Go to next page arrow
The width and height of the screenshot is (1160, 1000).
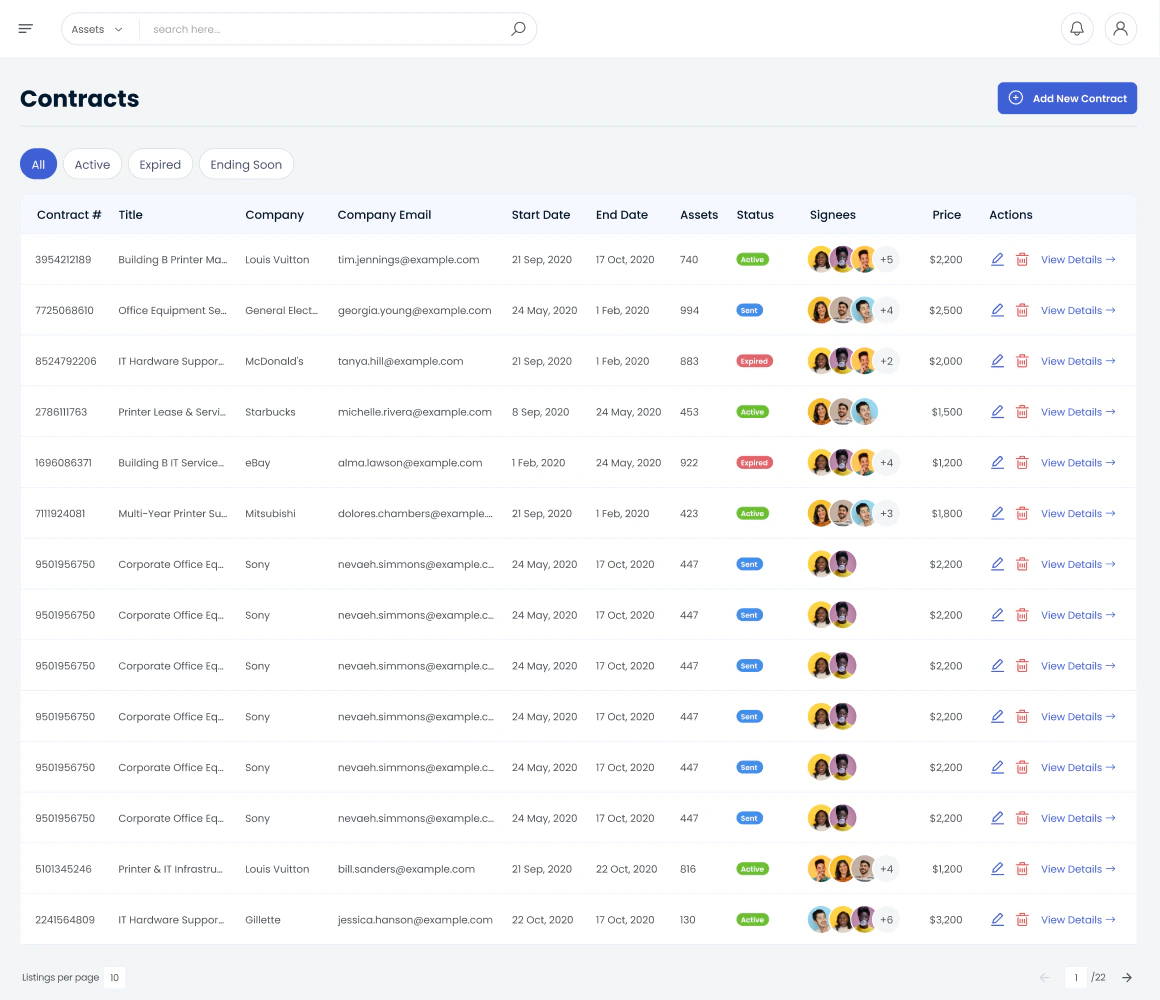point(1127,978)
